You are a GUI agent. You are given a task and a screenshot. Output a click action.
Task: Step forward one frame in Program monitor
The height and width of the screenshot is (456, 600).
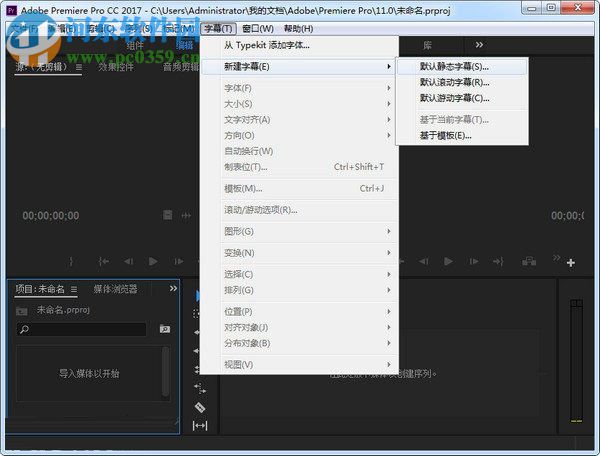[x=474, y=261]
